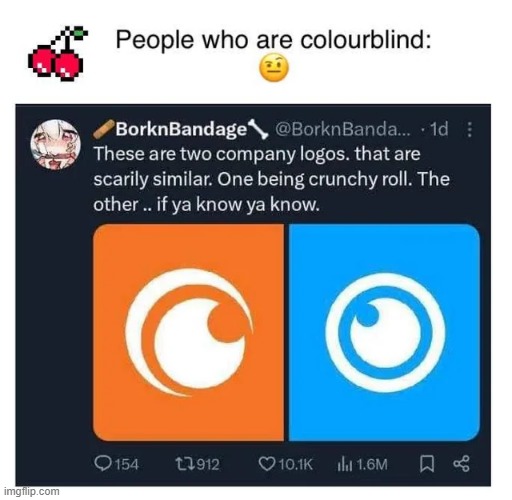Viewport: 512px width, 500px height.
Task: Bookmark the tweet
Action: 427,464
